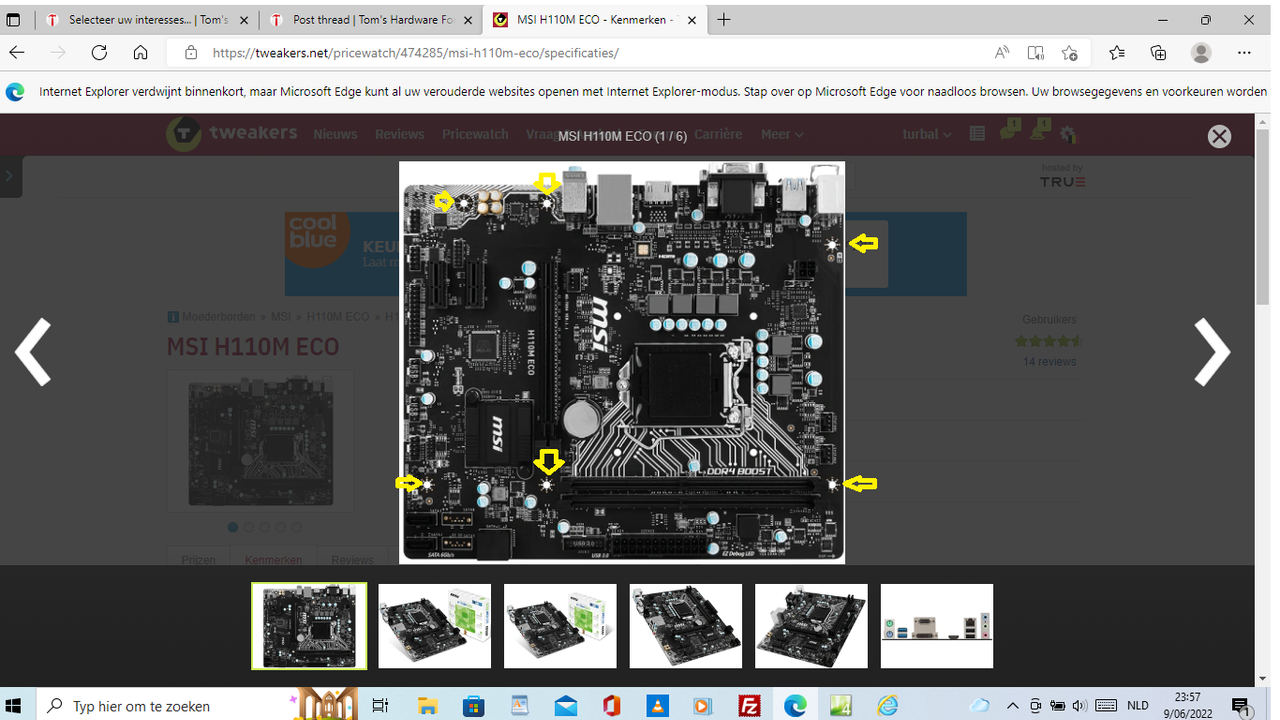This screenshot has height=720, width=1280.
Task: Open Microsoft Store from the taskbar
Action: 473,706
